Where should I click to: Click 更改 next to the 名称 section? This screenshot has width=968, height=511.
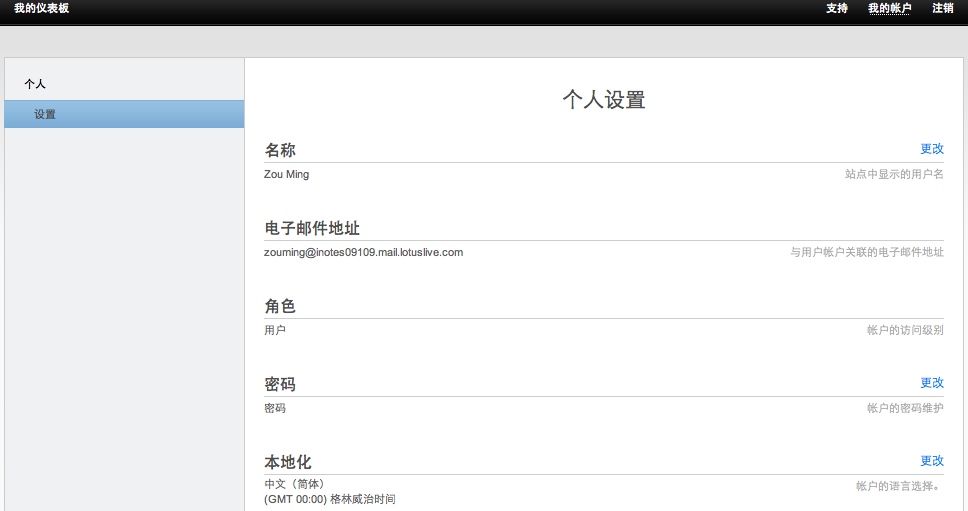click(931, 148)
